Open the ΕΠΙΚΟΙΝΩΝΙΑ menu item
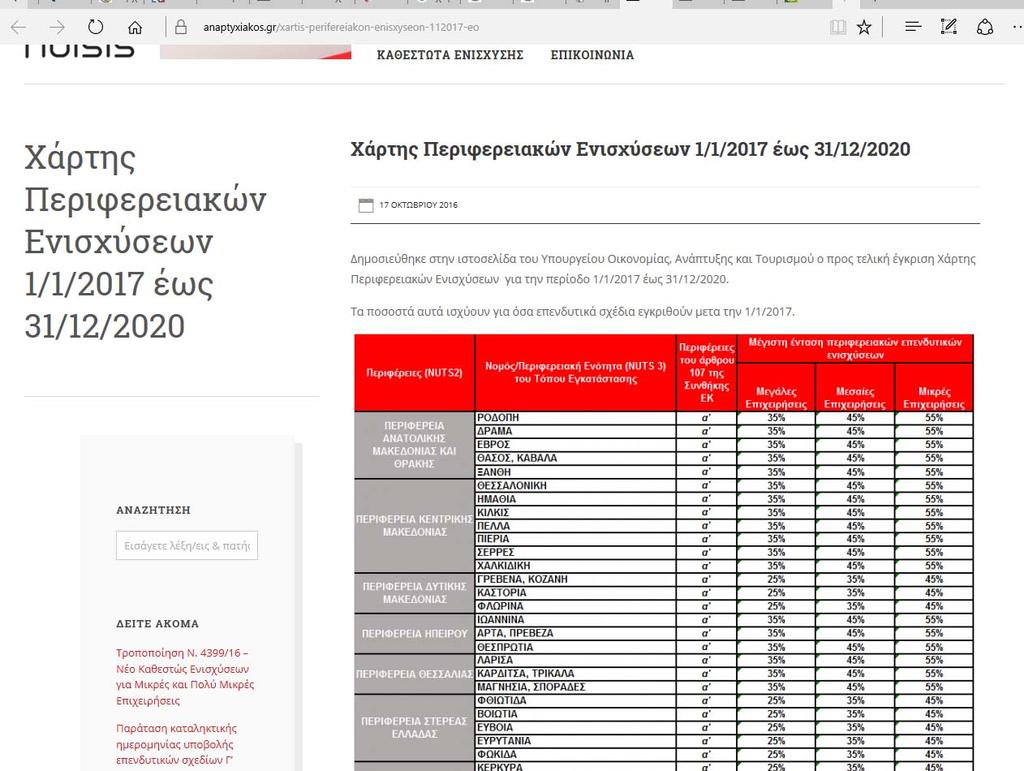The height and width of the screenshot is (771, 1024). pos(592,55)
